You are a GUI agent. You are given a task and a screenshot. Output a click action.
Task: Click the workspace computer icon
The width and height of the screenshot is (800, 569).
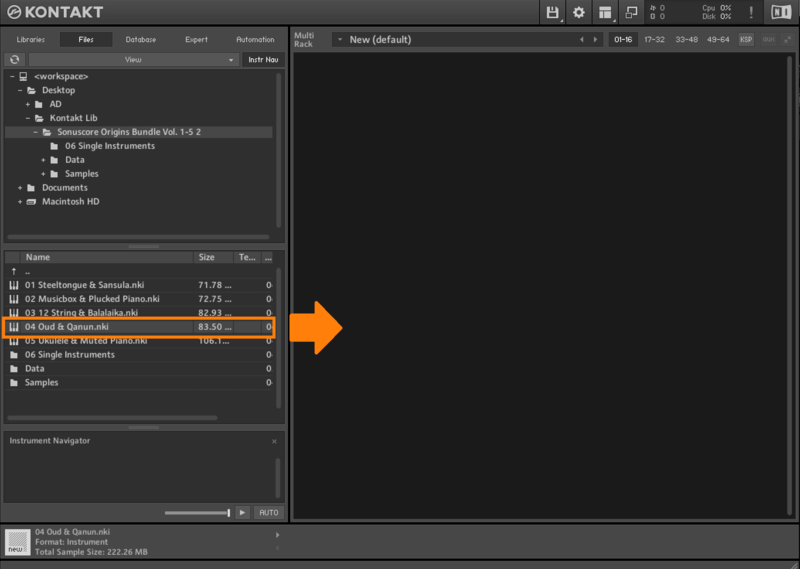point(23,77)
